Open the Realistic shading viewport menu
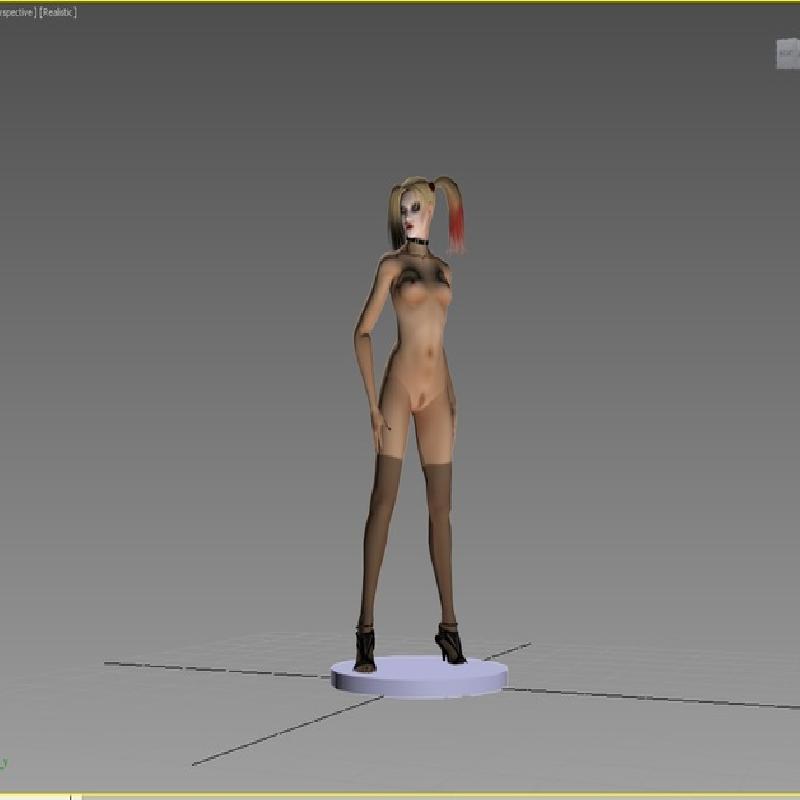 coord(58,12)
